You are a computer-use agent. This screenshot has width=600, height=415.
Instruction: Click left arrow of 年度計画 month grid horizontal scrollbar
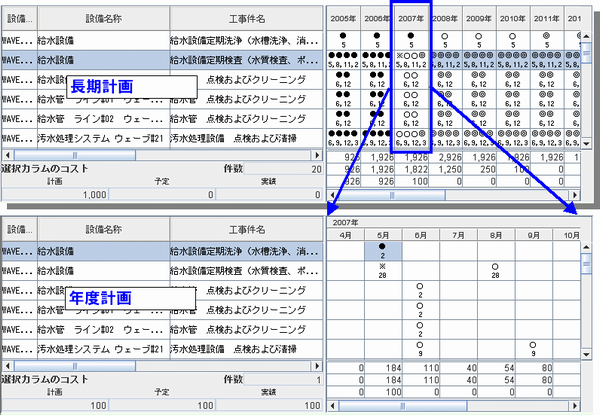pos(332,406)
